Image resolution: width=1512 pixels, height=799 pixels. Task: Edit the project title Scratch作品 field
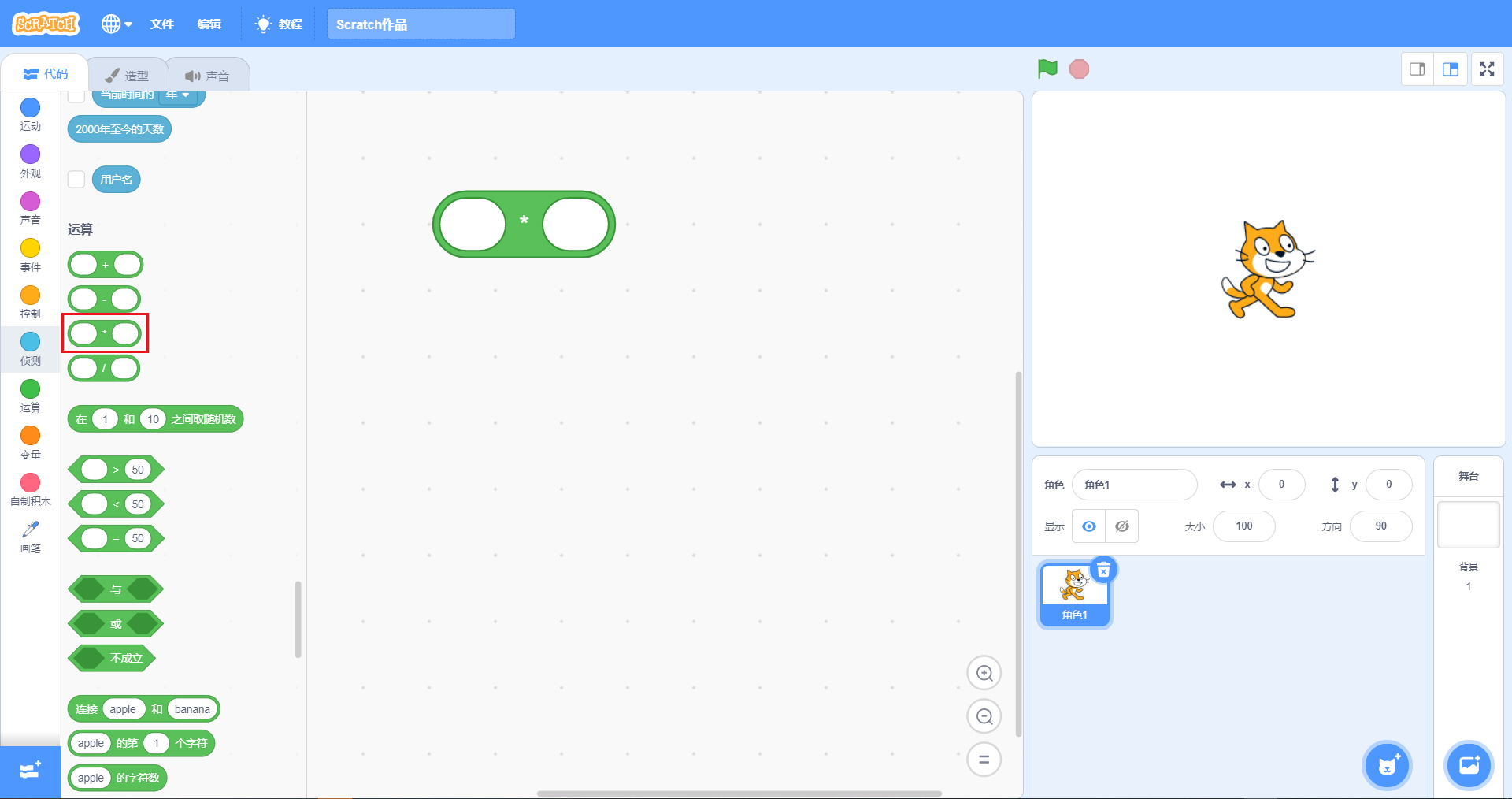[x=421, y=24]
